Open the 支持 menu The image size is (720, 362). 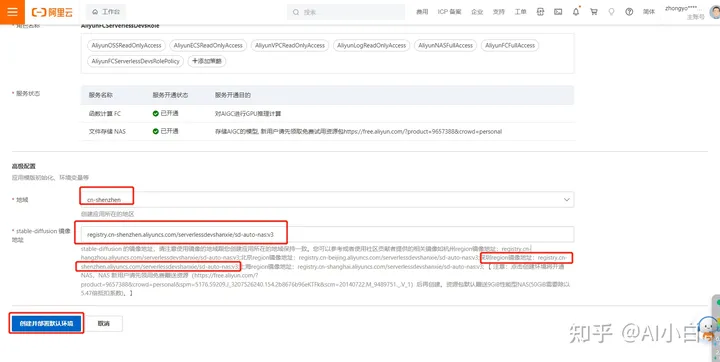point(499,12)
